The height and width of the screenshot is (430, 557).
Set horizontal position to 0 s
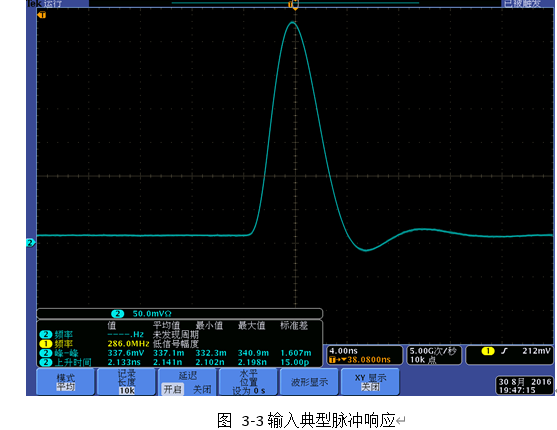pyautogui.click(x=248, y=382)
